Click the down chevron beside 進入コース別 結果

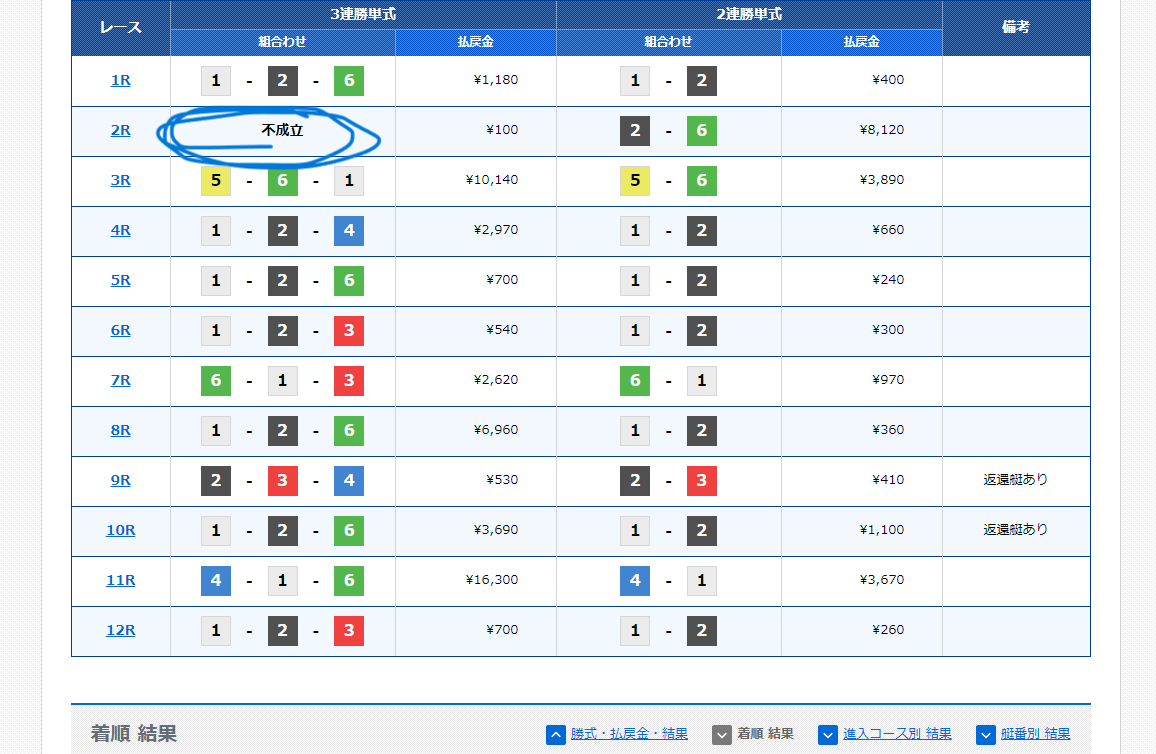click(x=827, y=734)
